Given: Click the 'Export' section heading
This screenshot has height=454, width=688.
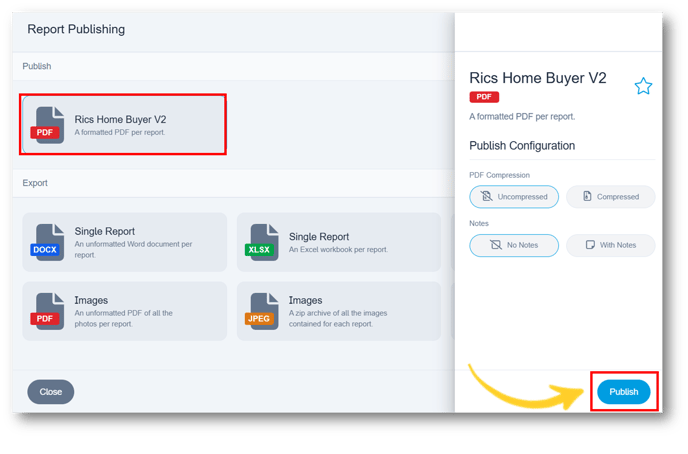Looking at the screenshot, I should 35,183.
